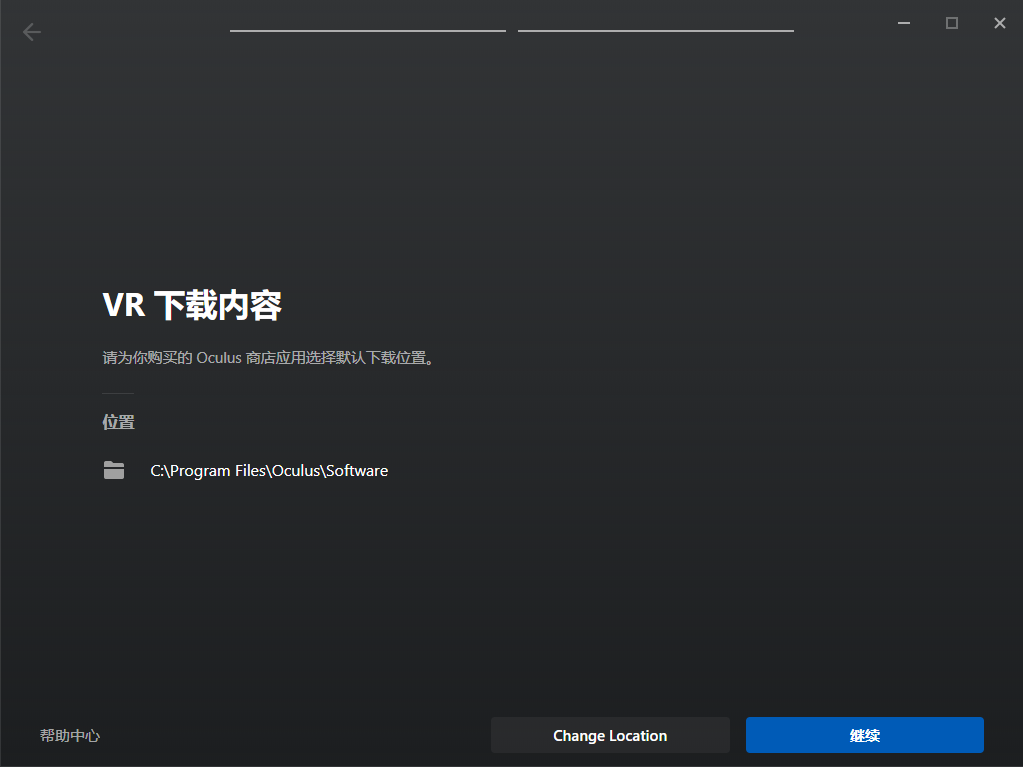
Task: Click the blue 继续 button
Action: point(864,735)
